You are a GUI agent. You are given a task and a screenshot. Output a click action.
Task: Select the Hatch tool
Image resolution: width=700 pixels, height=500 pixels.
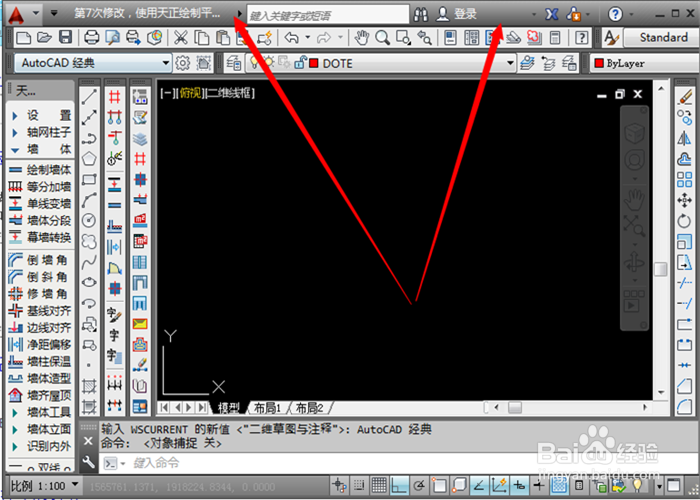[89, 386]
